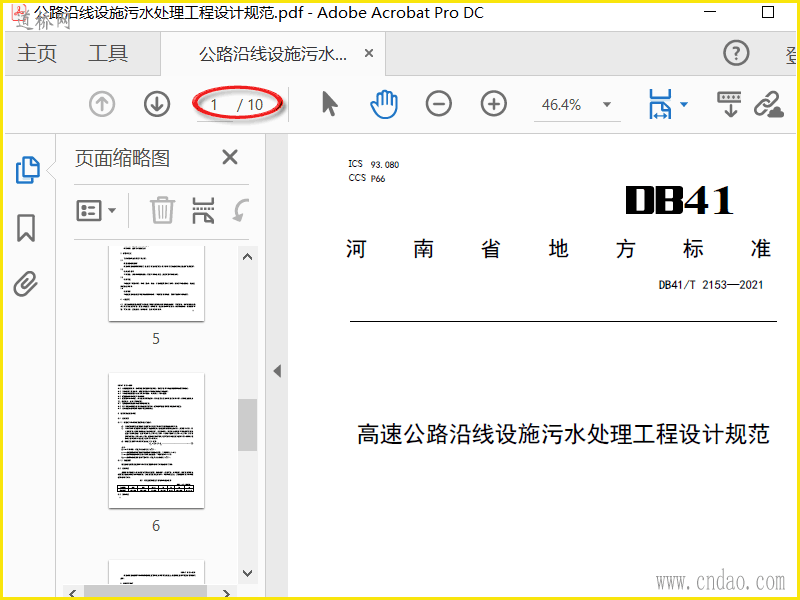Click the thumbnail panel scroll-right arrow
Image resolution: width=800 pixels, height=600 pixels.
tap(227, 593)
